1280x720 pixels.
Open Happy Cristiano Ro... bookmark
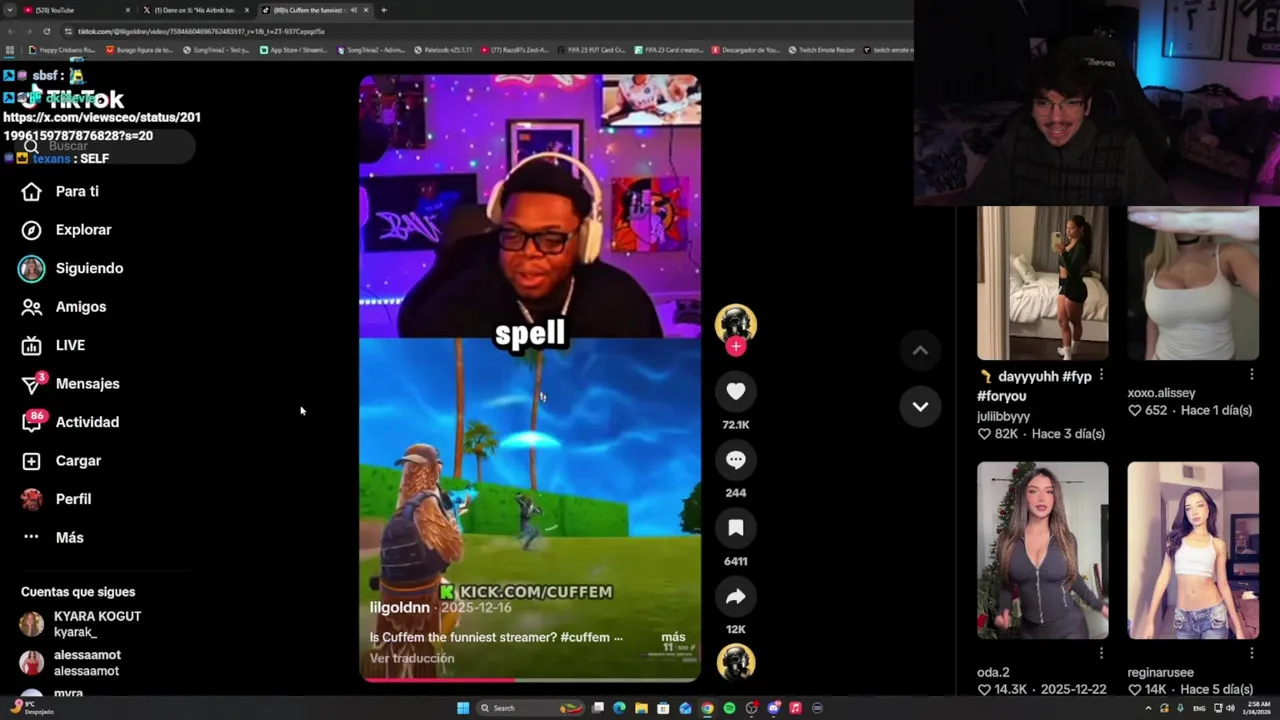[x=62, y=50]
